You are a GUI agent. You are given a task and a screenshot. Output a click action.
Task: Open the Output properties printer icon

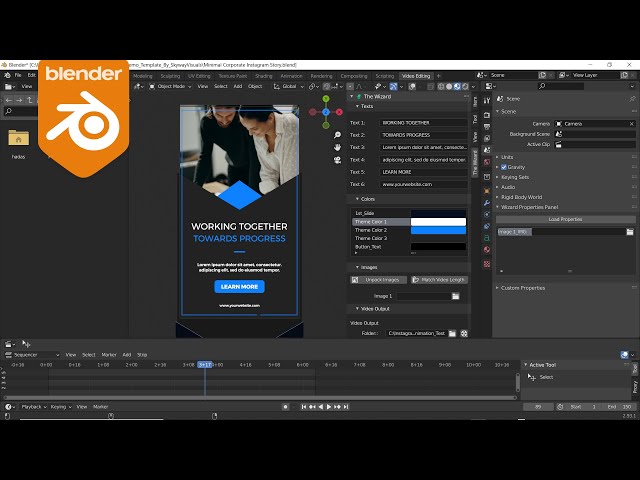[487, 127]
